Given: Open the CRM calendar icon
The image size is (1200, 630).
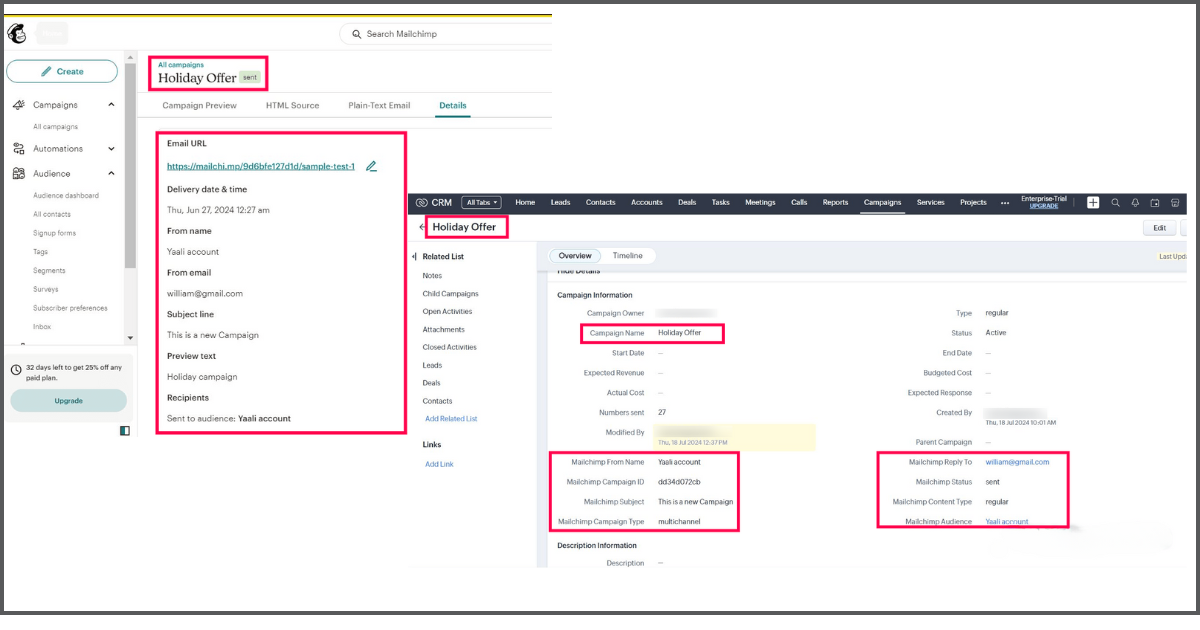Looking at the screenshot, I should tap(1155, 202).
